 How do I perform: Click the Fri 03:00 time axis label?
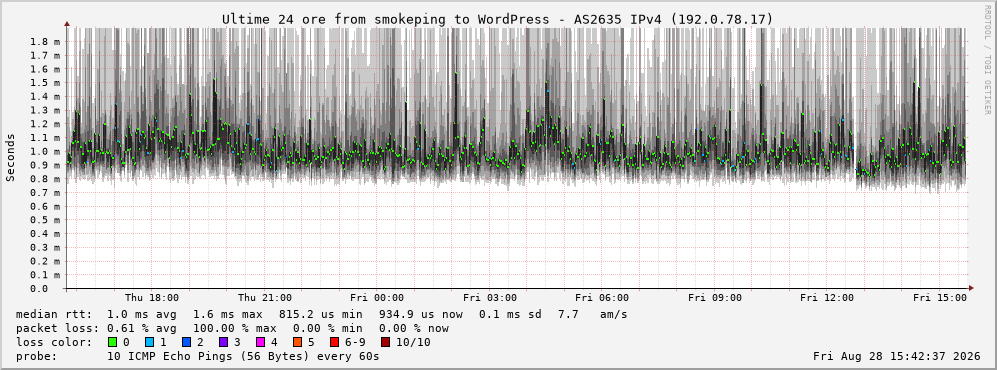pyautogui.click(x=490, y=298)
